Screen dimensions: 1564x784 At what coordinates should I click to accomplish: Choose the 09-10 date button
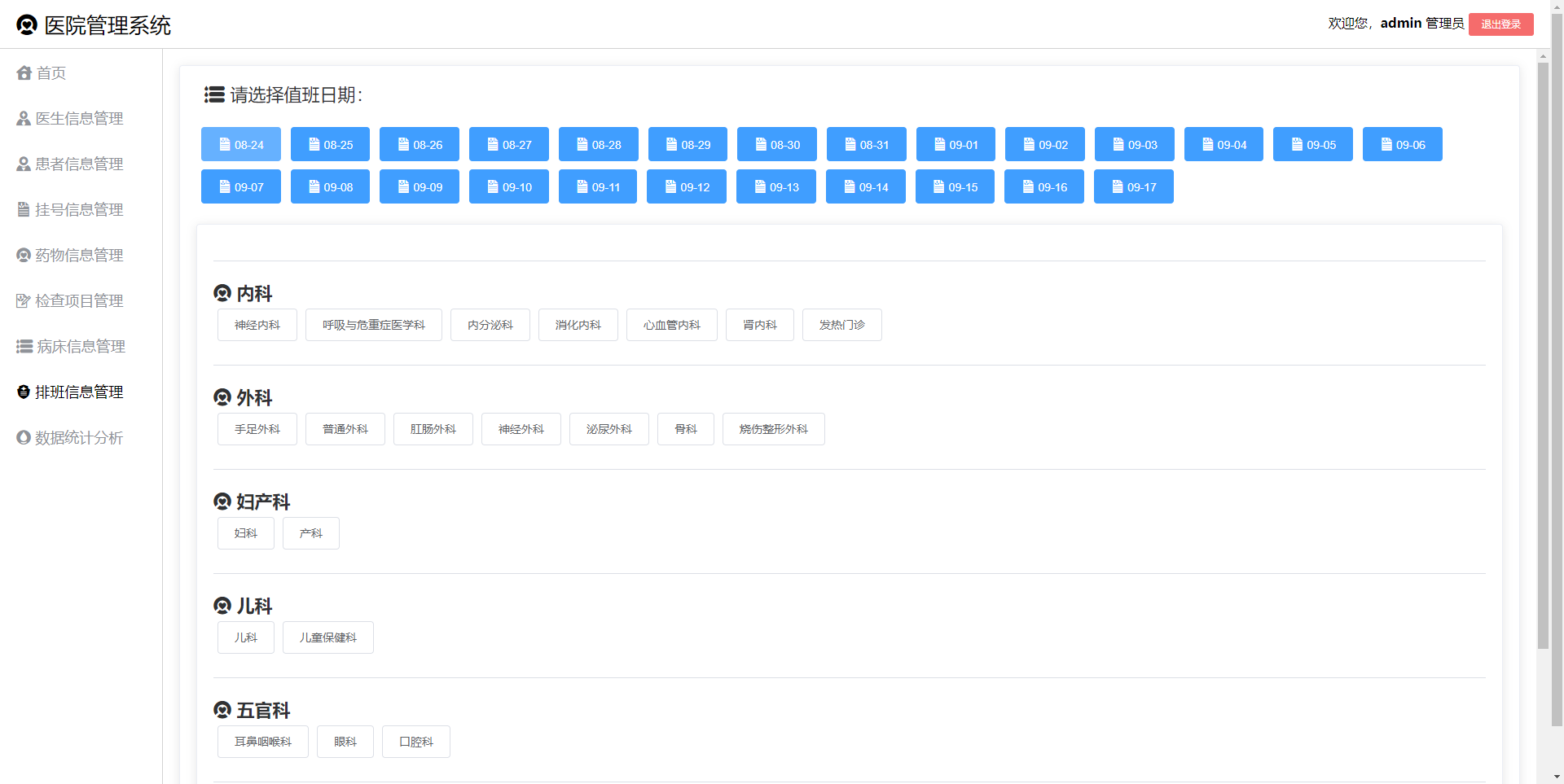(x=509, y=186)
